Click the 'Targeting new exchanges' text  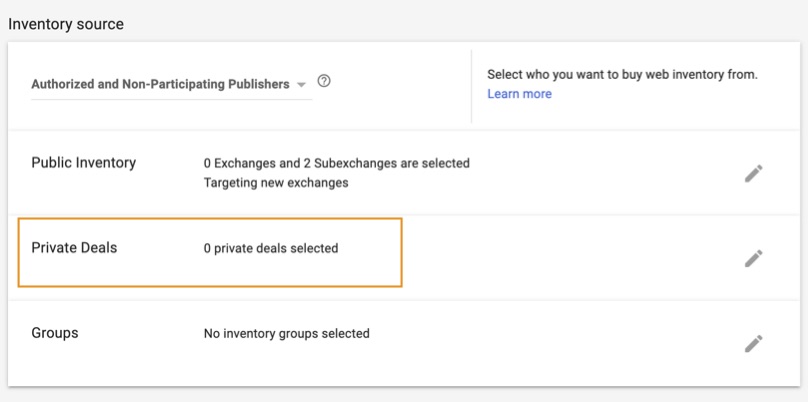[x=275, y=183]
